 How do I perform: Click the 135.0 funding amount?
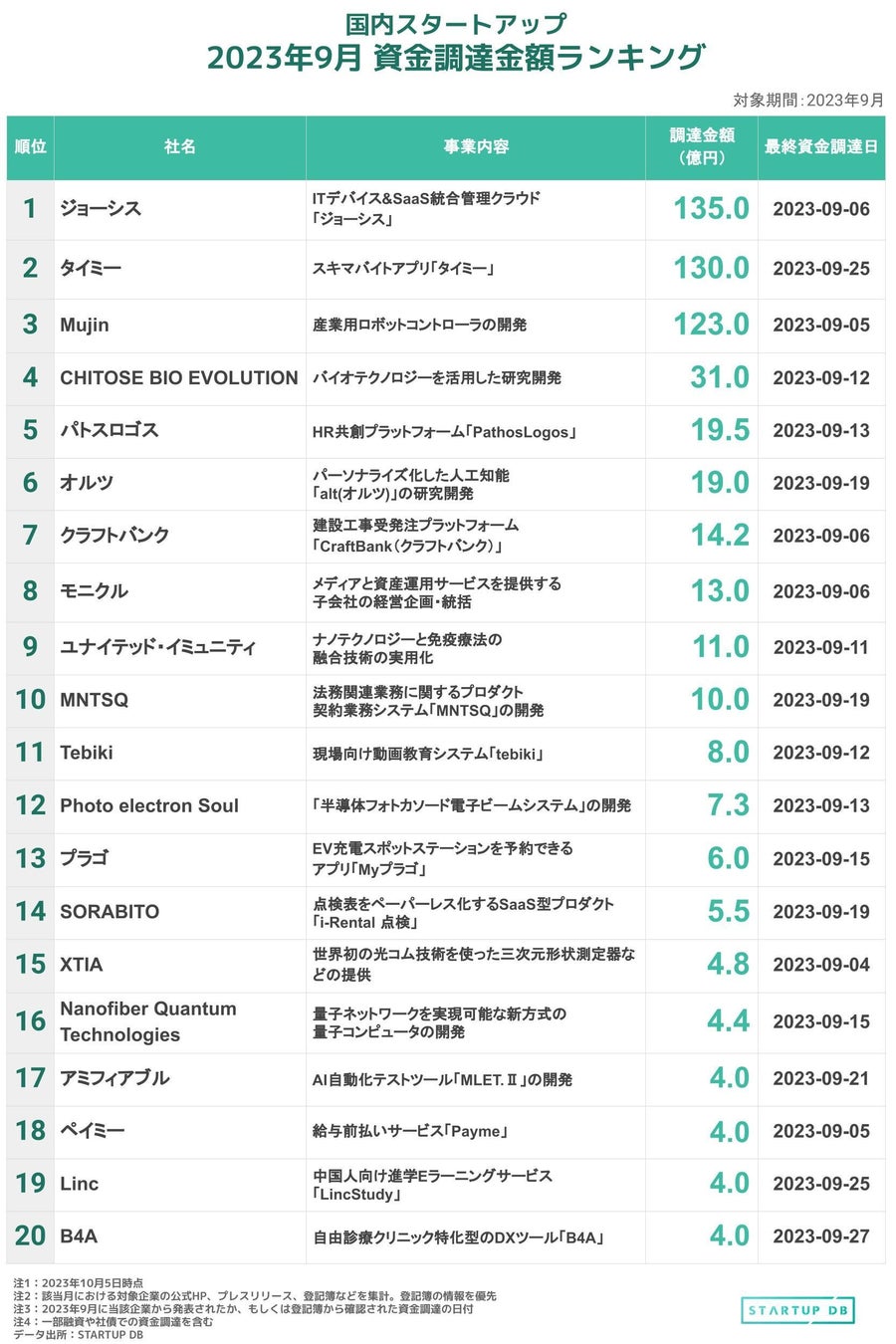711,209
